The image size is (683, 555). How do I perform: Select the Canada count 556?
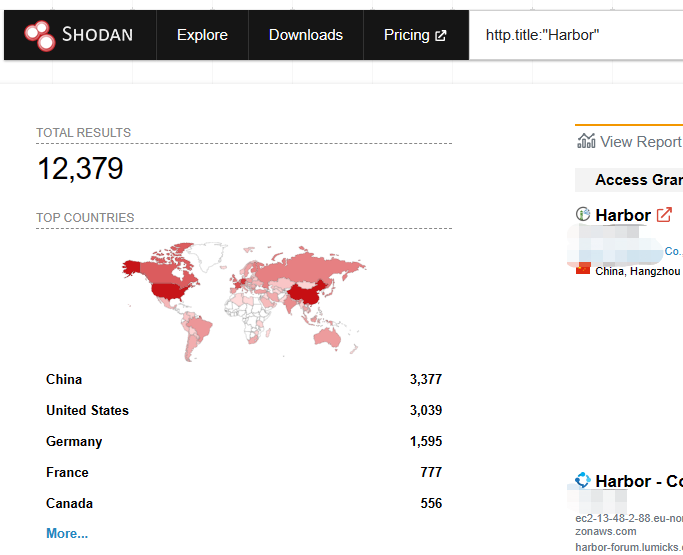pyautogui.click(x=431, y=503)
